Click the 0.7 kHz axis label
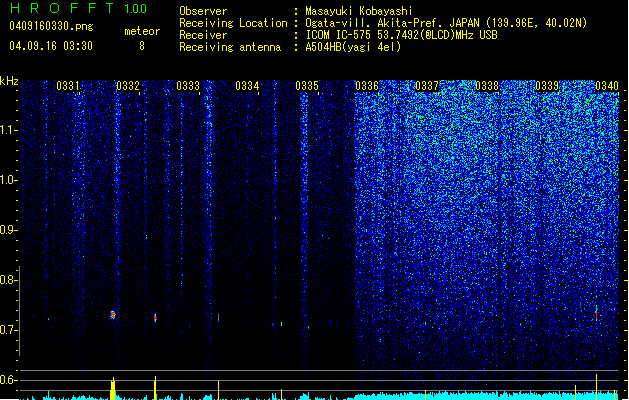The image size is (629, 400). point(8,330)
